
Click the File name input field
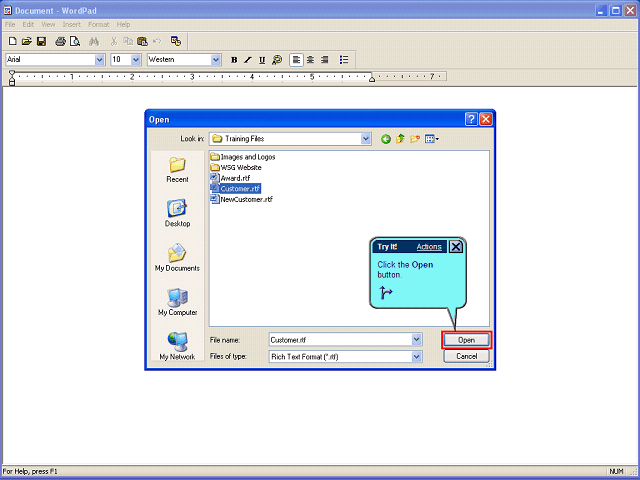[340, 340]
